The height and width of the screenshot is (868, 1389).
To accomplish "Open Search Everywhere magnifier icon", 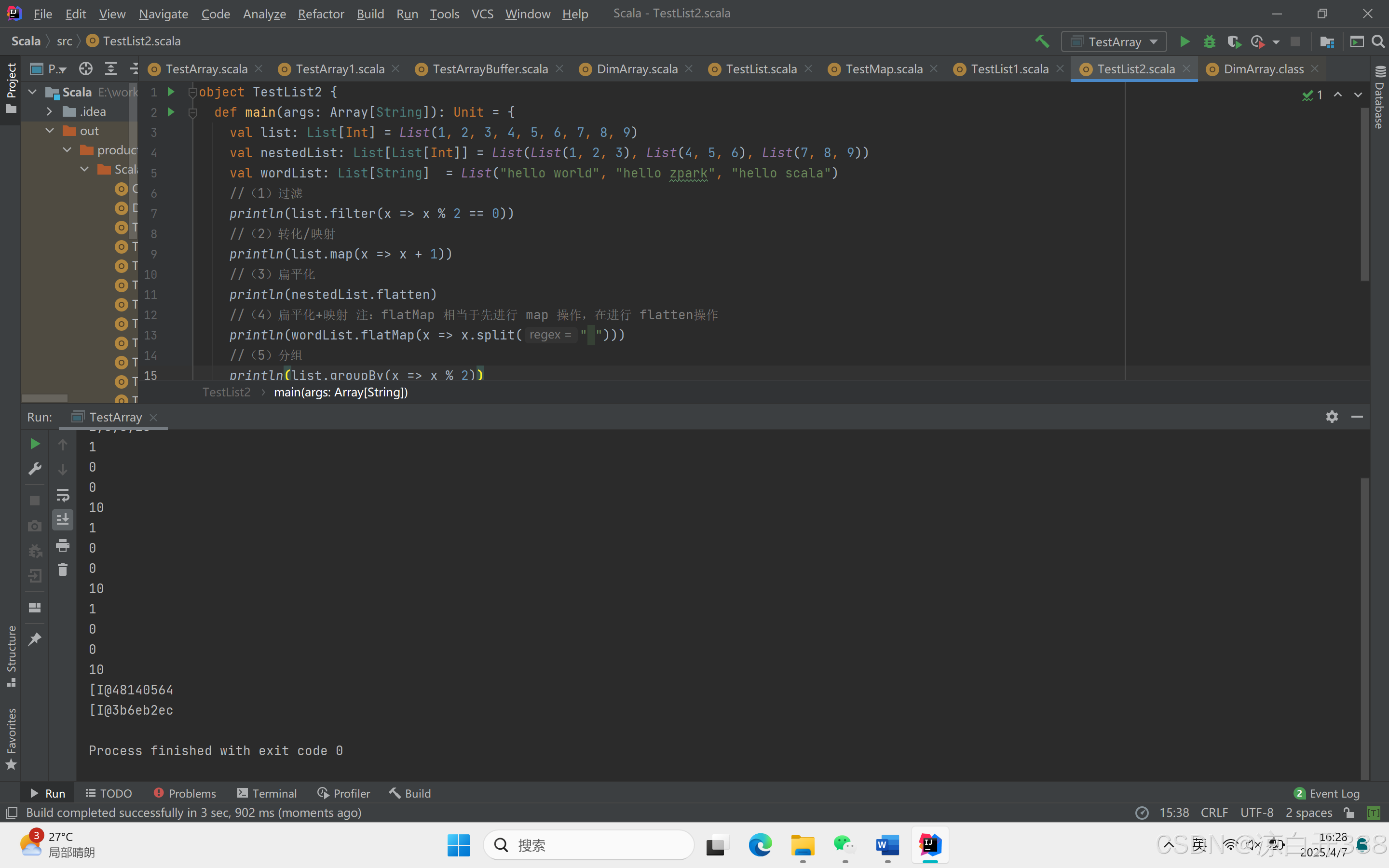I will click(1378, 41).
